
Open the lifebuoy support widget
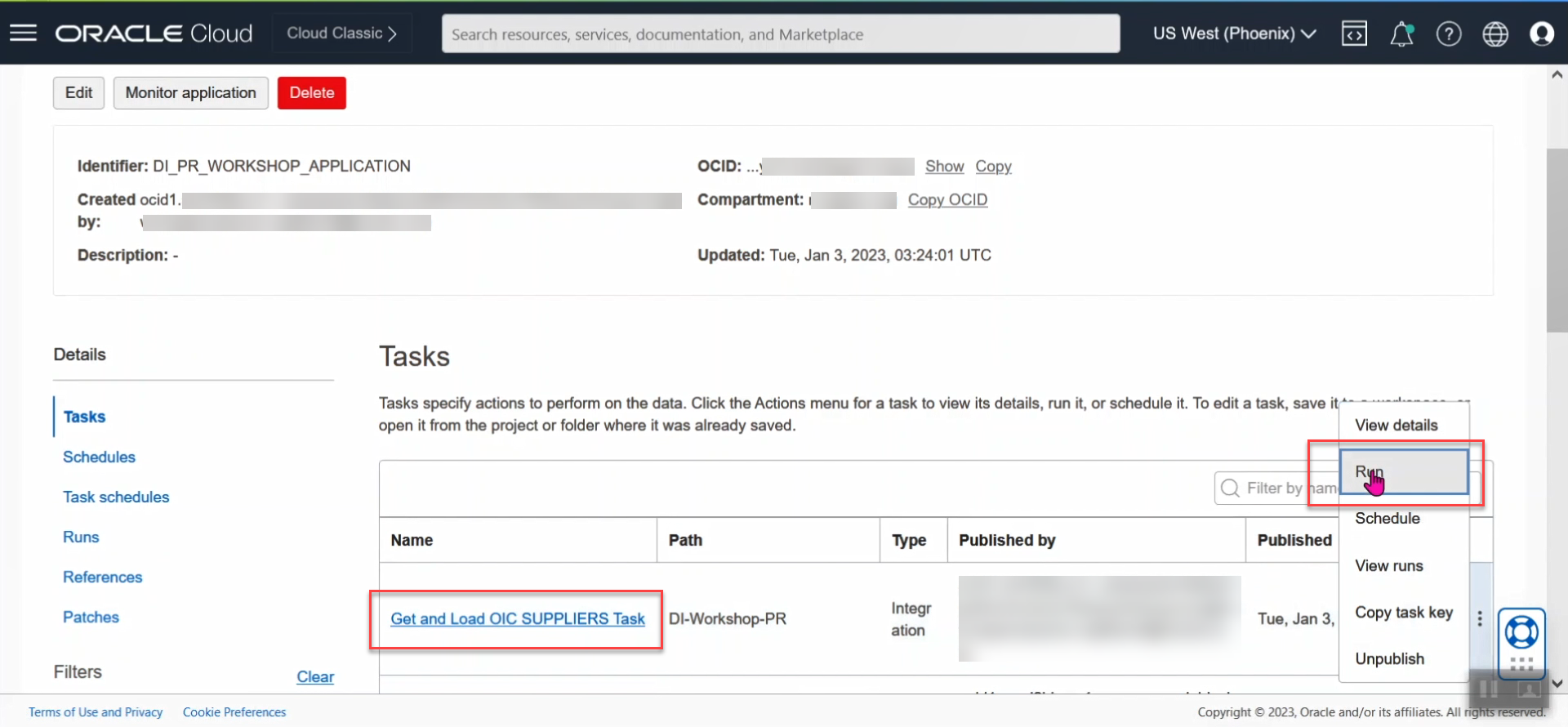coord(1521,633)
